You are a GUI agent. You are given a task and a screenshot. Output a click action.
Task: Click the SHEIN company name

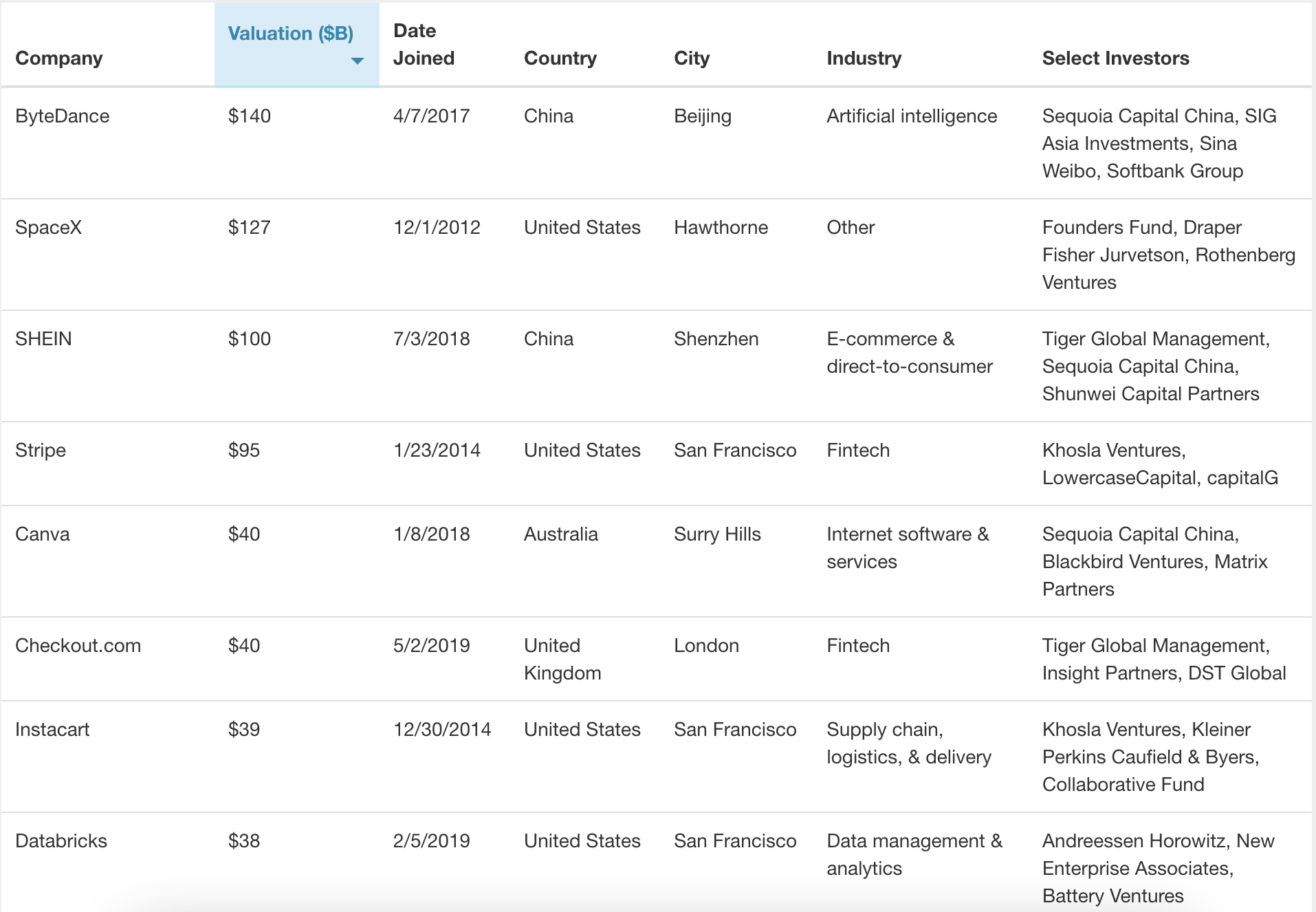click(x=43, y=339)
